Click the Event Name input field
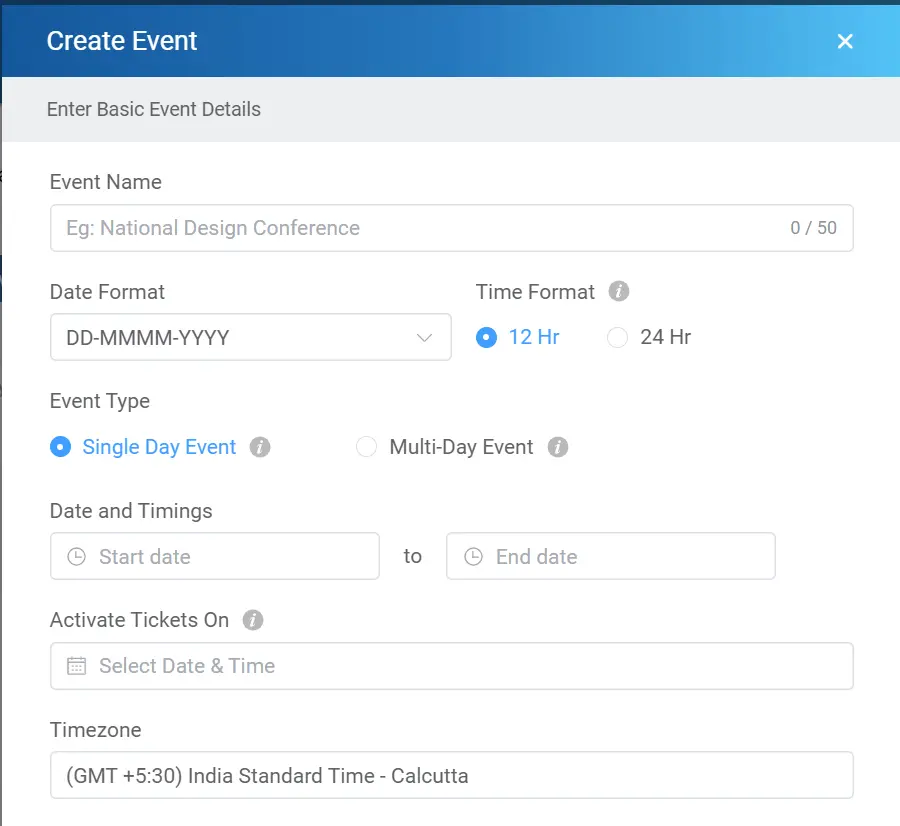The width and height of the screenshot is (900, 826). click(x=451, y=228)
